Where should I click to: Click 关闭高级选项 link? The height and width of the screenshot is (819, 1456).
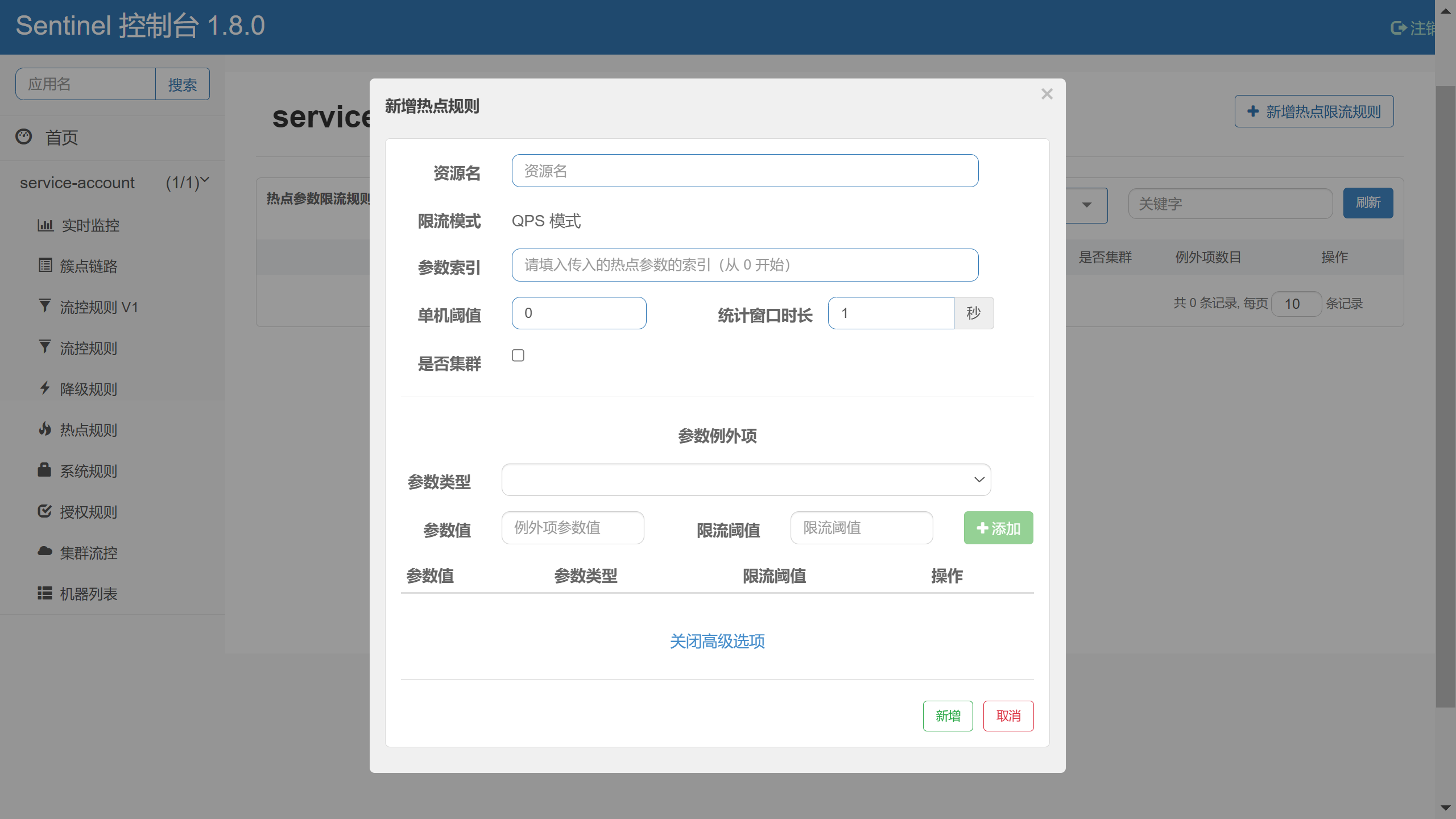717,642
